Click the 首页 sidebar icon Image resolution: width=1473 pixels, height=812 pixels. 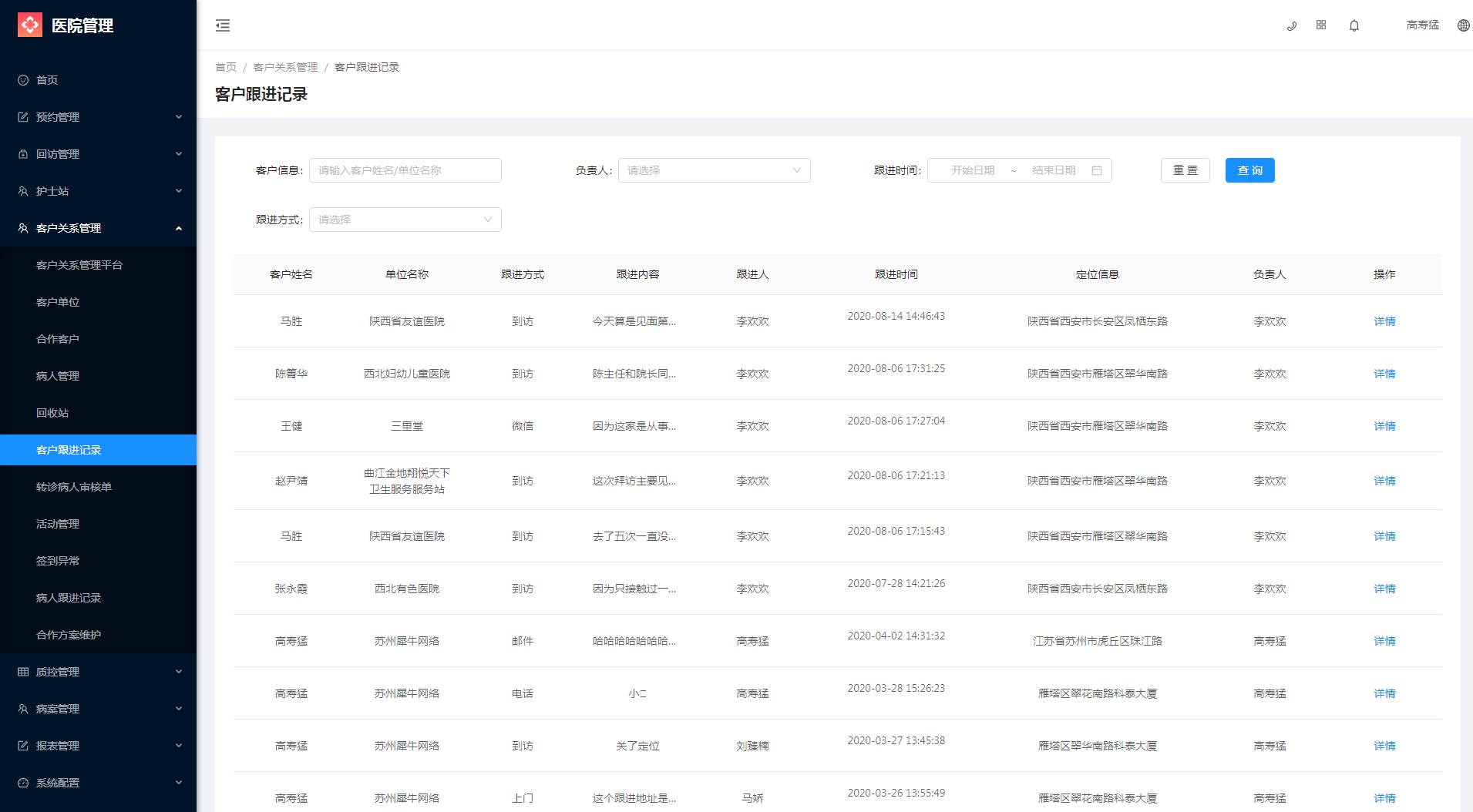tap(23, 80)
